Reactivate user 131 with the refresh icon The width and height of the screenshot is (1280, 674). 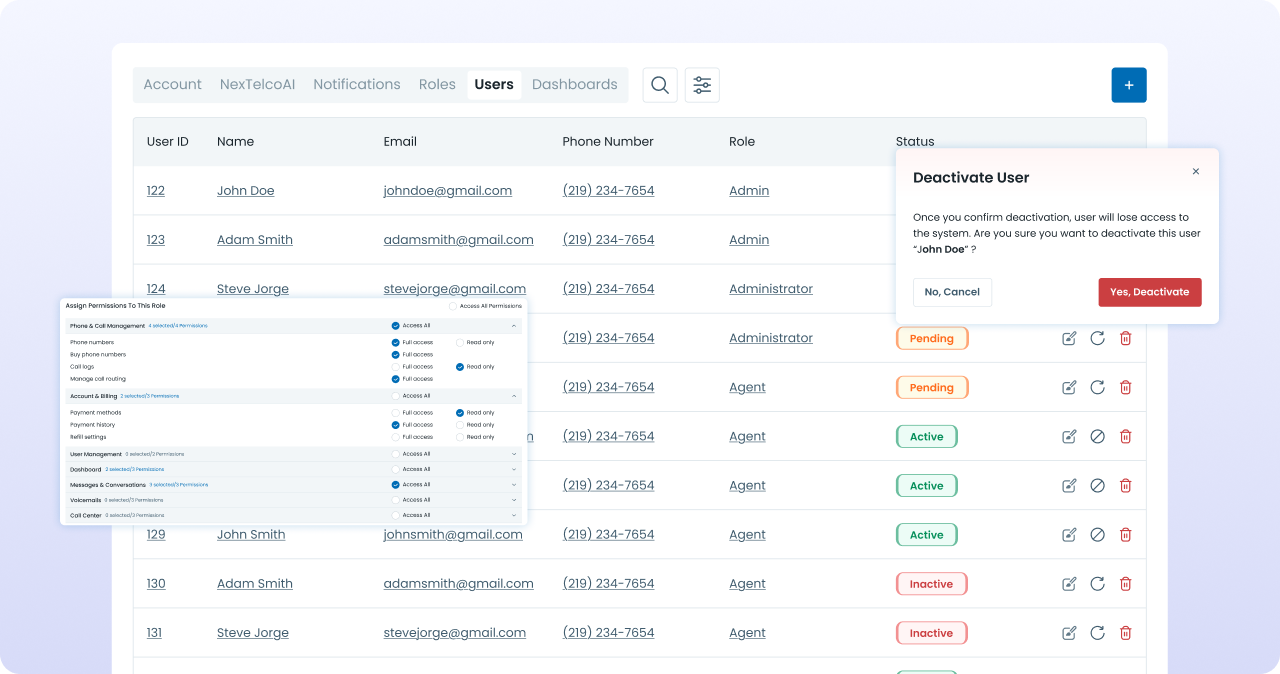pyautogui.click(x=1097, y=633)
